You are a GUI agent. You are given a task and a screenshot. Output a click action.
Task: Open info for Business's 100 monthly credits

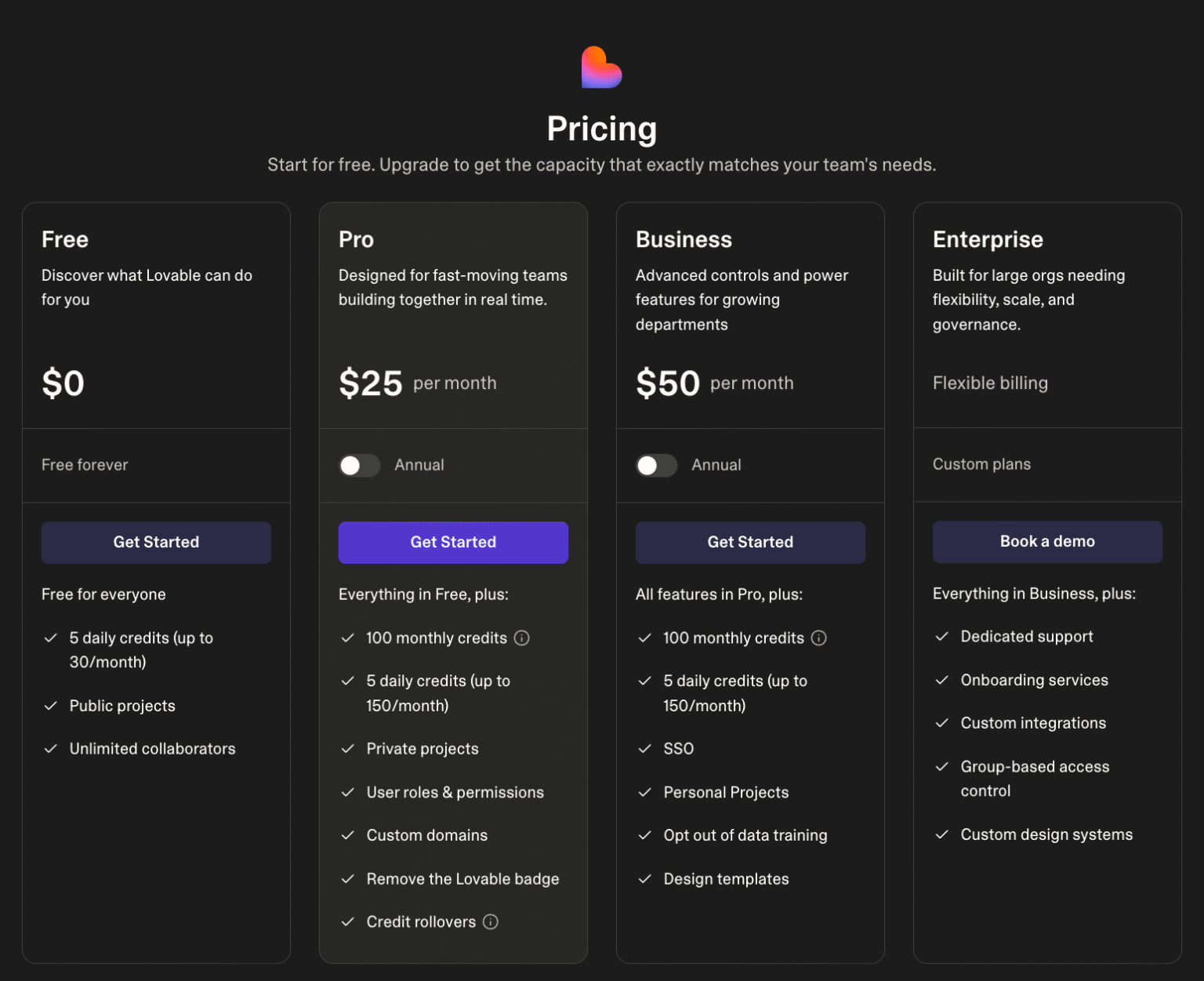pos(818,638)
